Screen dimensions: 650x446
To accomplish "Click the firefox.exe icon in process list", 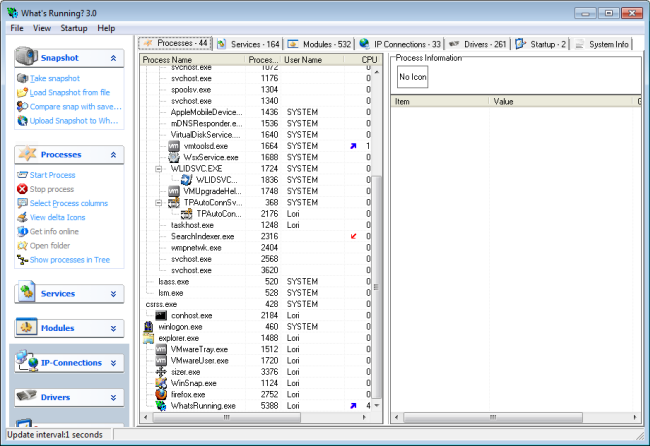I will tap(161, 394).
